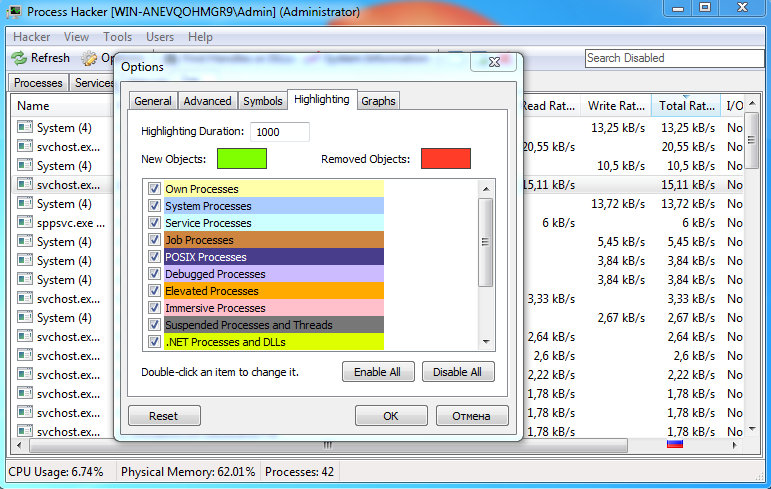Viewport: 771px width, 489px height.
Task: Click process list scroll-left arrow
Action: (x=19, y=445)
